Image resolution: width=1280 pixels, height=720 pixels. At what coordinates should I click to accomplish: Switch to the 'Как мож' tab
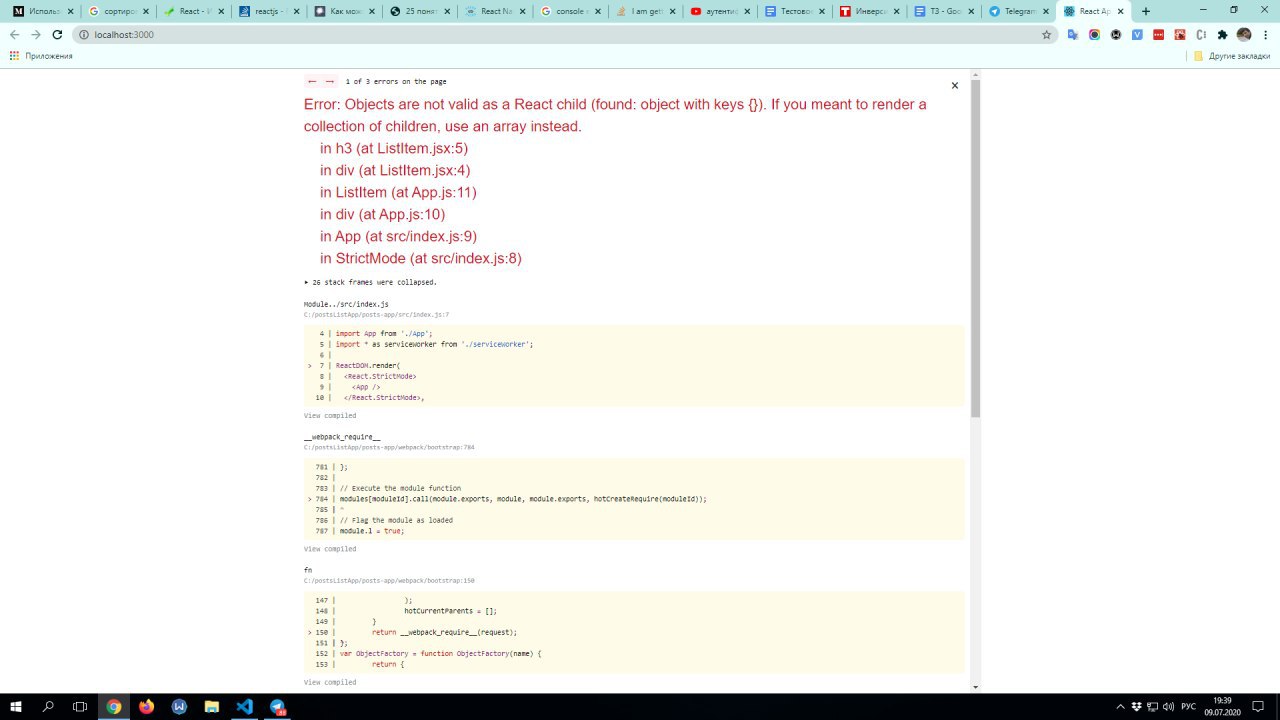[343, 11]
